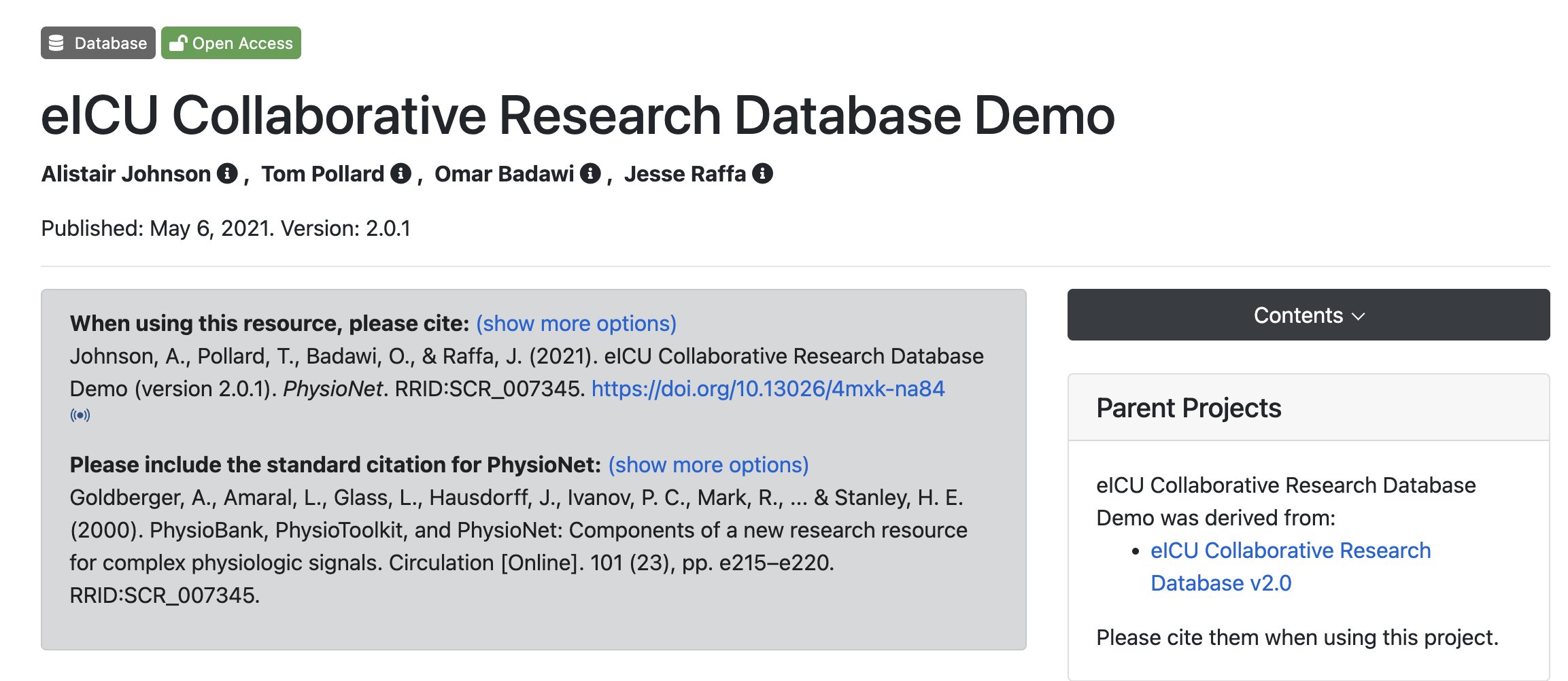Click 'Demo was derived from:' text

[x=1216, y=518]
